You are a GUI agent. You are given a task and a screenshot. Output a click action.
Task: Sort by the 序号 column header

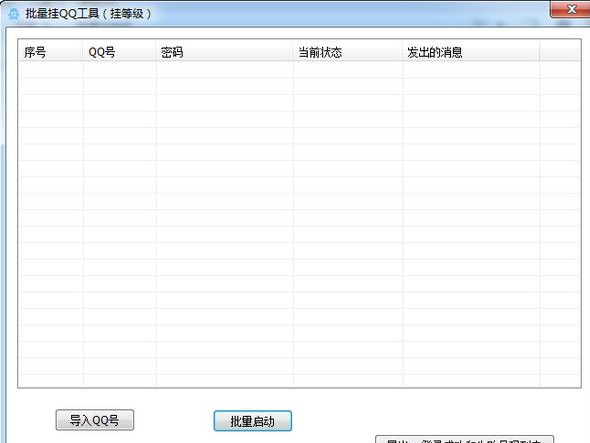(50, 52)
